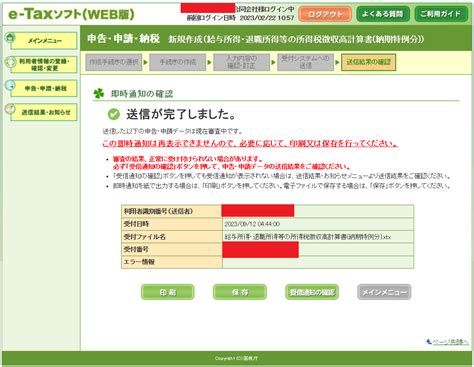The width and height of the screenshot is (474, 367).
Task: Click arrow before 送信結果の確認 step
Action: pos(337,62)
